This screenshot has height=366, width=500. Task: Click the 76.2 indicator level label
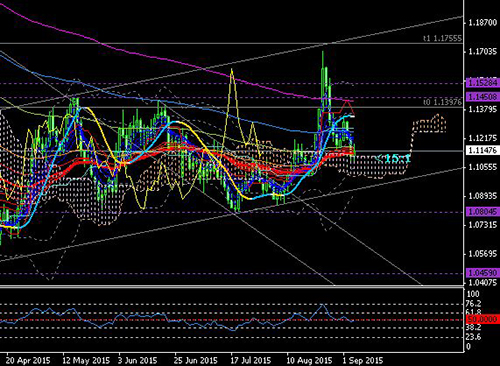[x=473, y=304]
